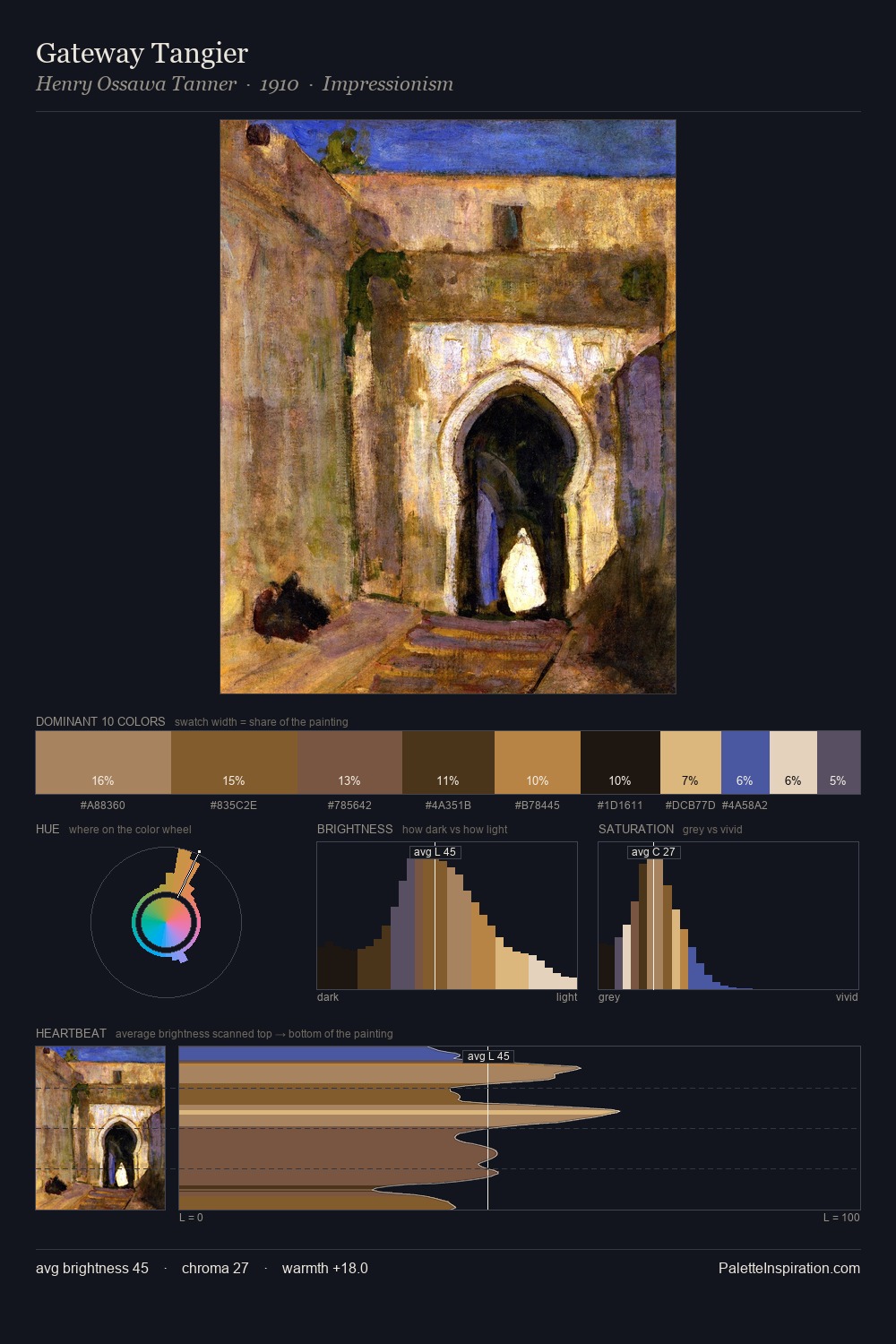This screenshot has height=1344, width=896.
Task: Click 'avg L 45' label in brightness chart
Action: (x=435, y=852)
